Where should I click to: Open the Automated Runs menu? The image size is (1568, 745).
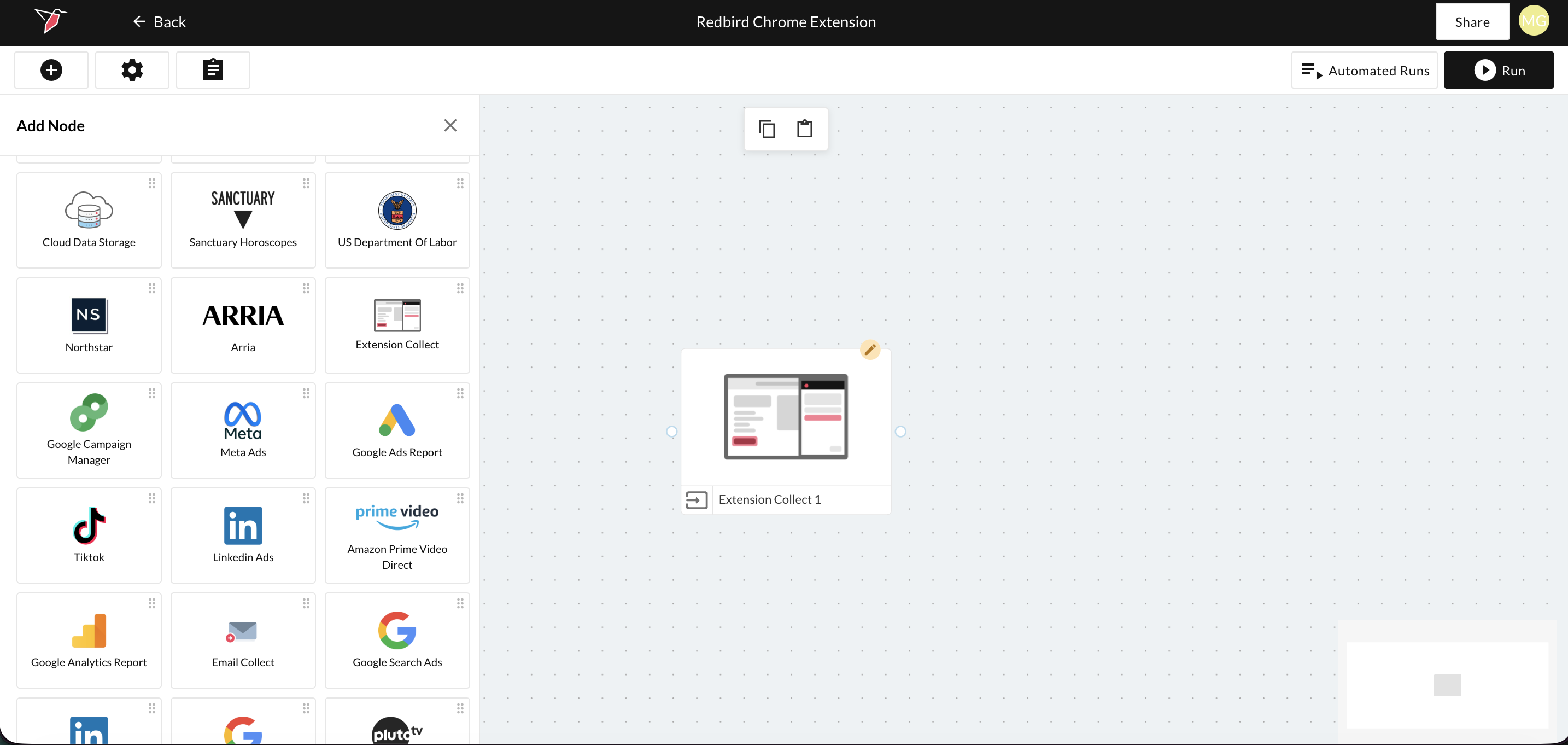click(1364, 71)
